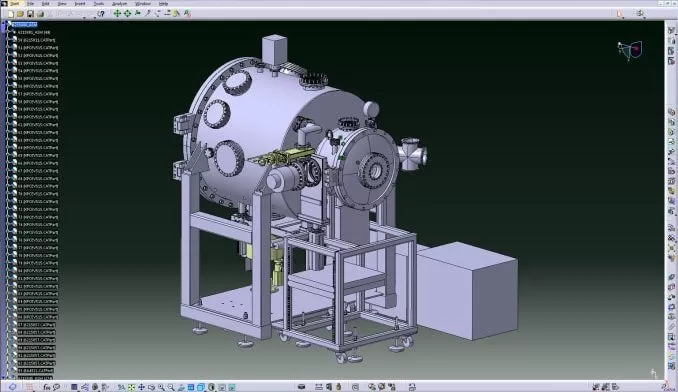
Task: Click the New document icon
Action: pyautogui.click(x=10, y=14)
